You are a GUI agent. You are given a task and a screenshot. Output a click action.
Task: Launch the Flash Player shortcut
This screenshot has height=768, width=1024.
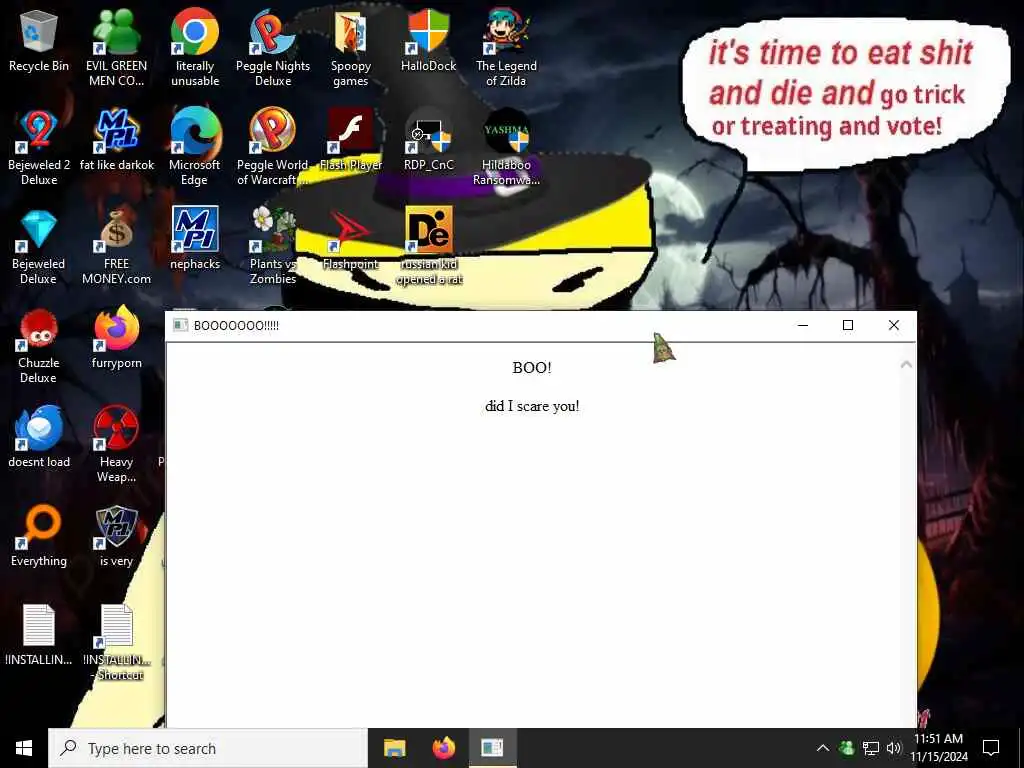click(x=351, y=140)
